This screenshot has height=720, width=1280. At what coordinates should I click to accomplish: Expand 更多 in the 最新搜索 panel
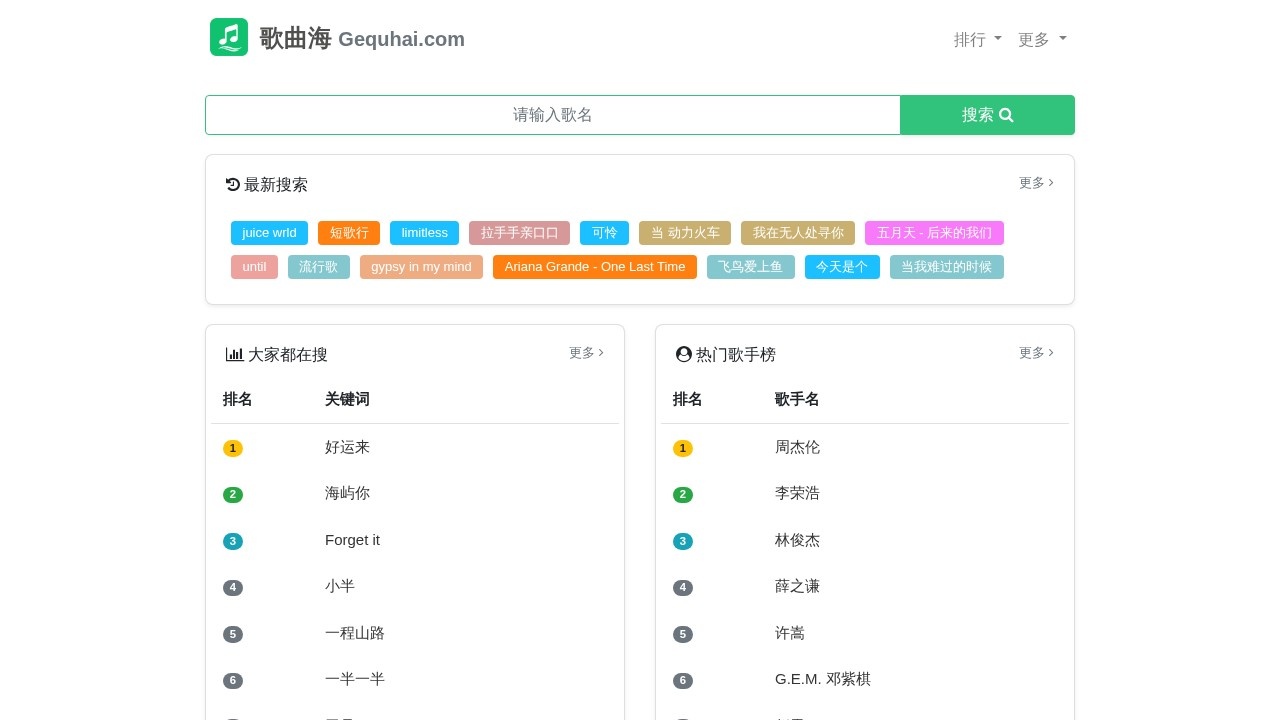click(x=1035, y=183)
